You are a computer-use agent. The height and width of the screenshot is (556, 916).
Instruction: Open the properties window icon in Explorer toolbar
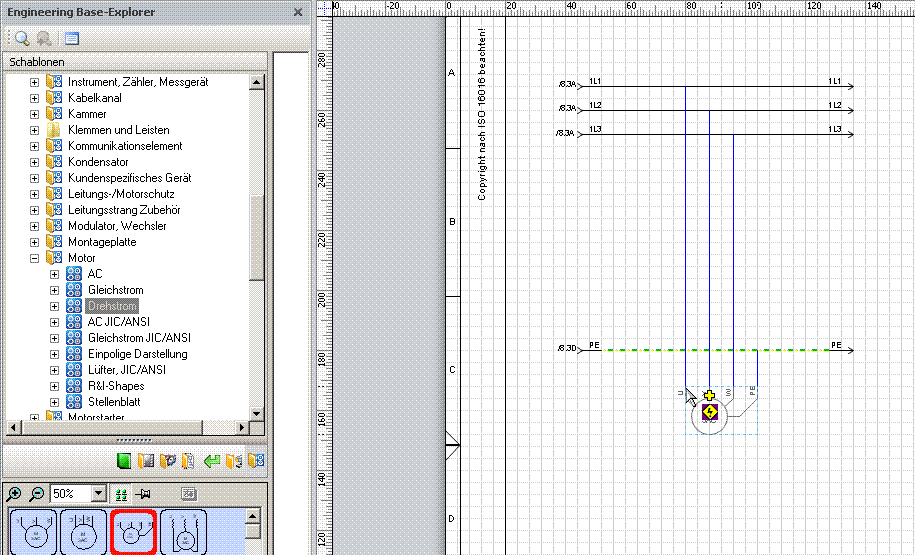(x=72, y=39)
